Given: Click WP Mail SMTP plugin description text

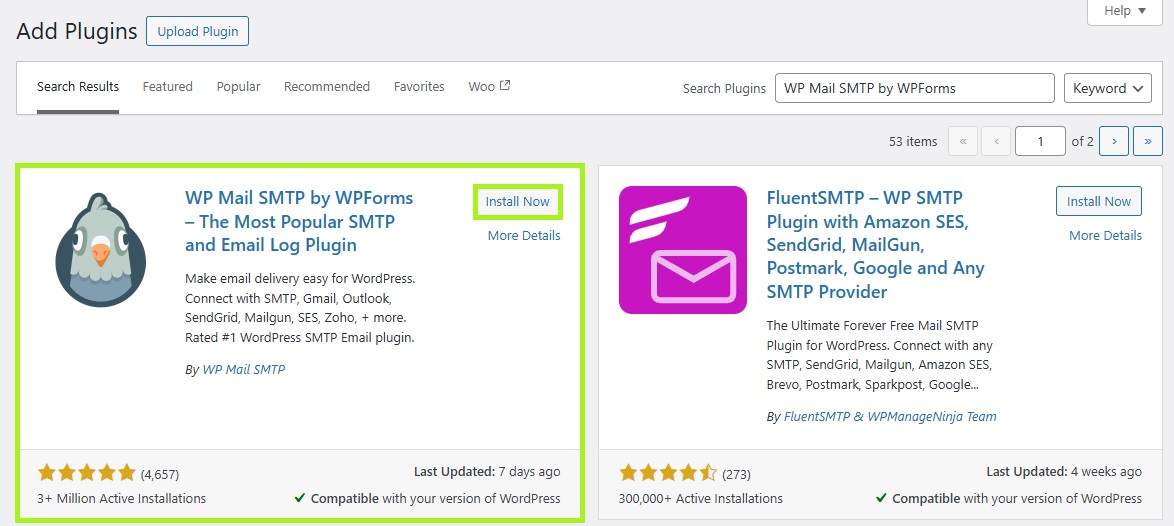Looking at the screenshot, I should point(300,308).
